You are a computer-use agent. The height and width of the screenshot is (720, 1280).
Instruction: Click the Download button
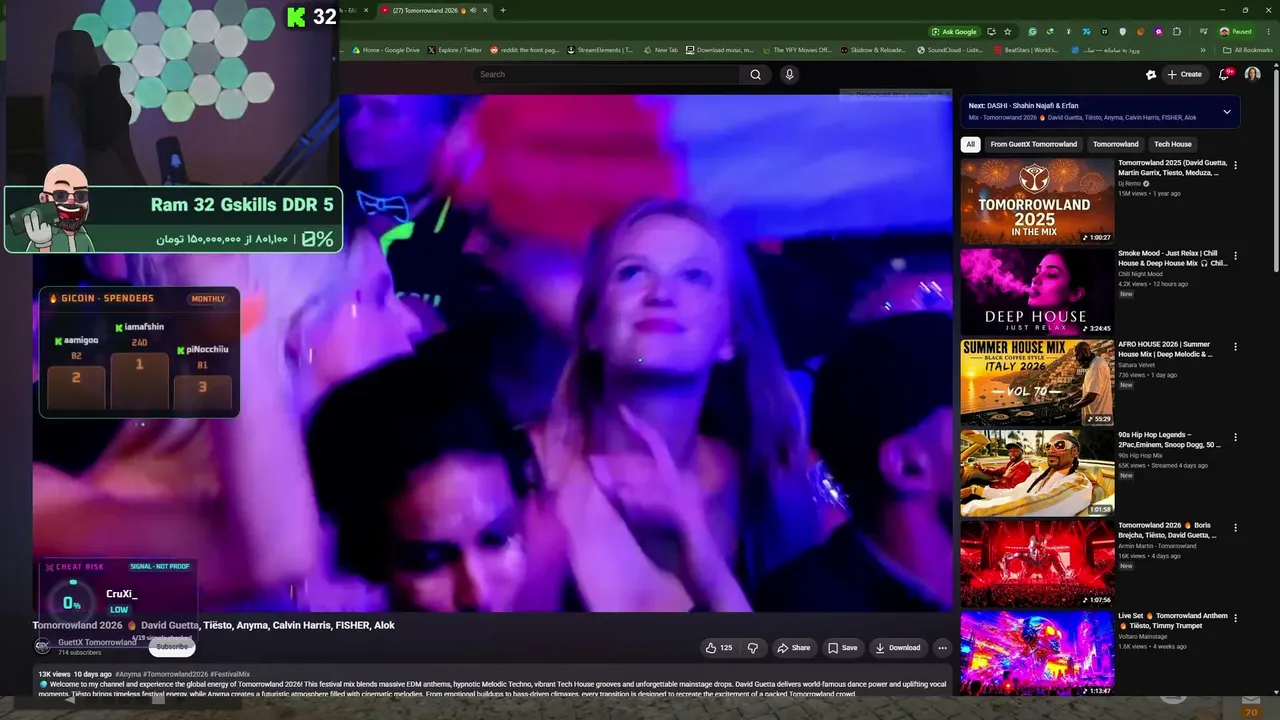coord(898,648)
